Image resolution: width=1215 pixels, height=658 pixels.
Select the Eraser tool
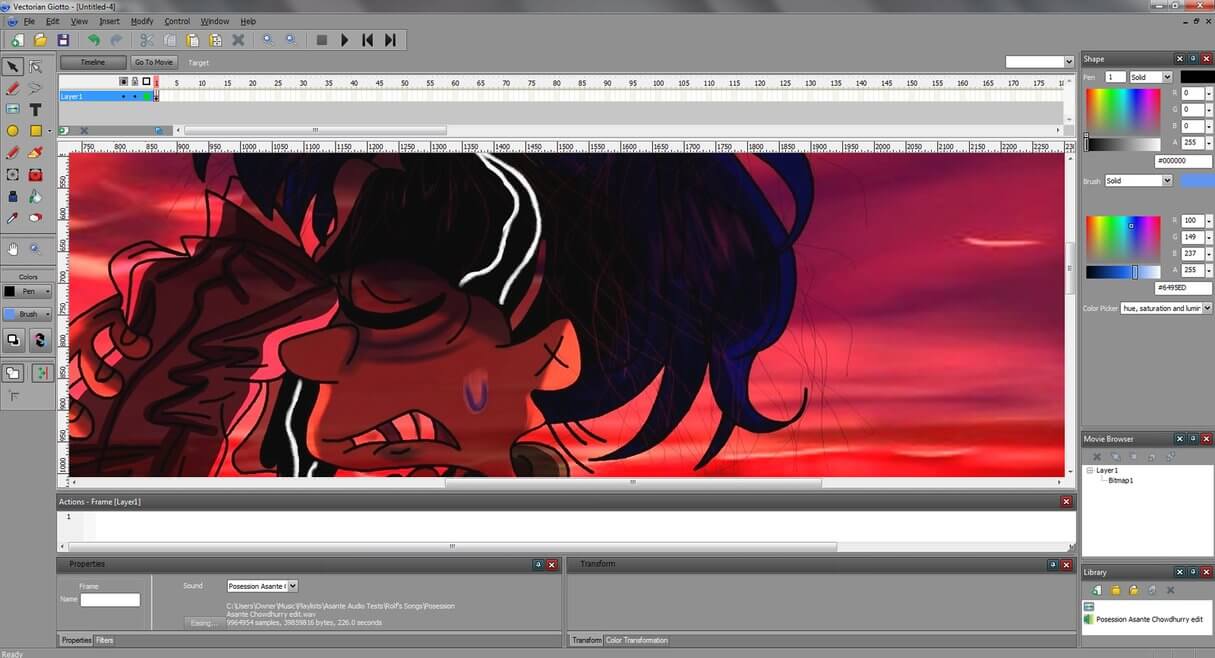36,217
